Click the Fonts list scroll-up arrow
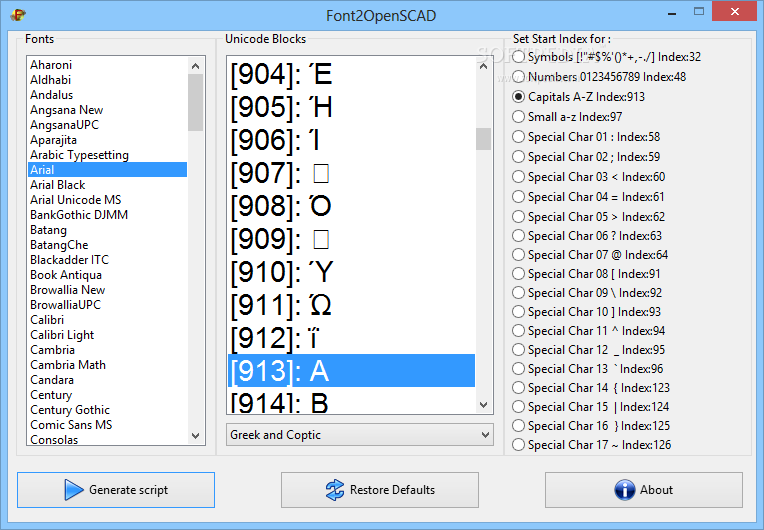 click(x=195, y=66)
